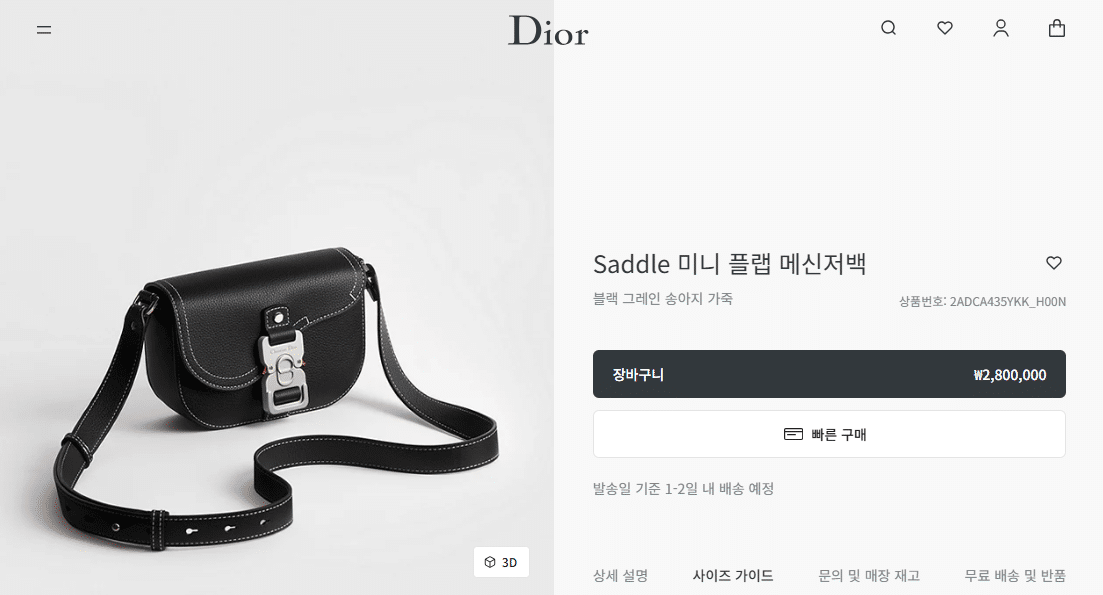This screenshot has height=595, width=1103.
Task: Click the Dior logo
Action: pos(548,31)
